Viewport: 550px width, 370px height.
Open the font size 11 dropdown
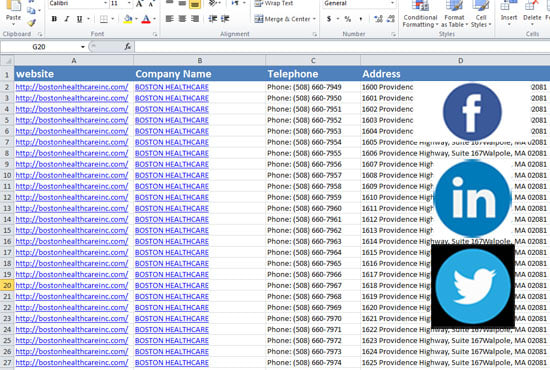point(129,4)
